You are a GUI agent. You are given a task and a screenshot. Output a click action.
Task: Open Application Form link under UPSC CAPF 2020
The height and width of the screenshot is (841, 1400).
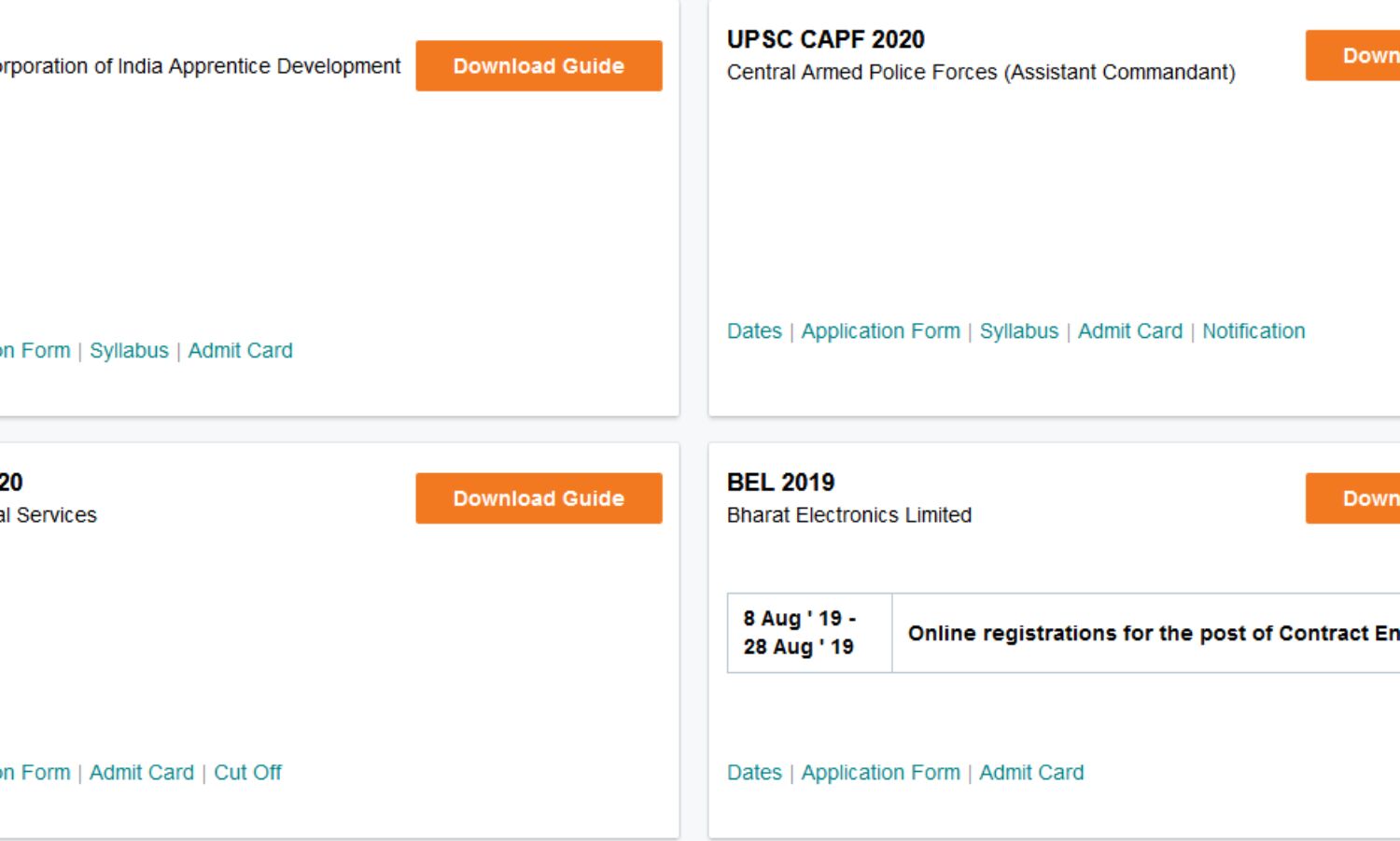880,331
